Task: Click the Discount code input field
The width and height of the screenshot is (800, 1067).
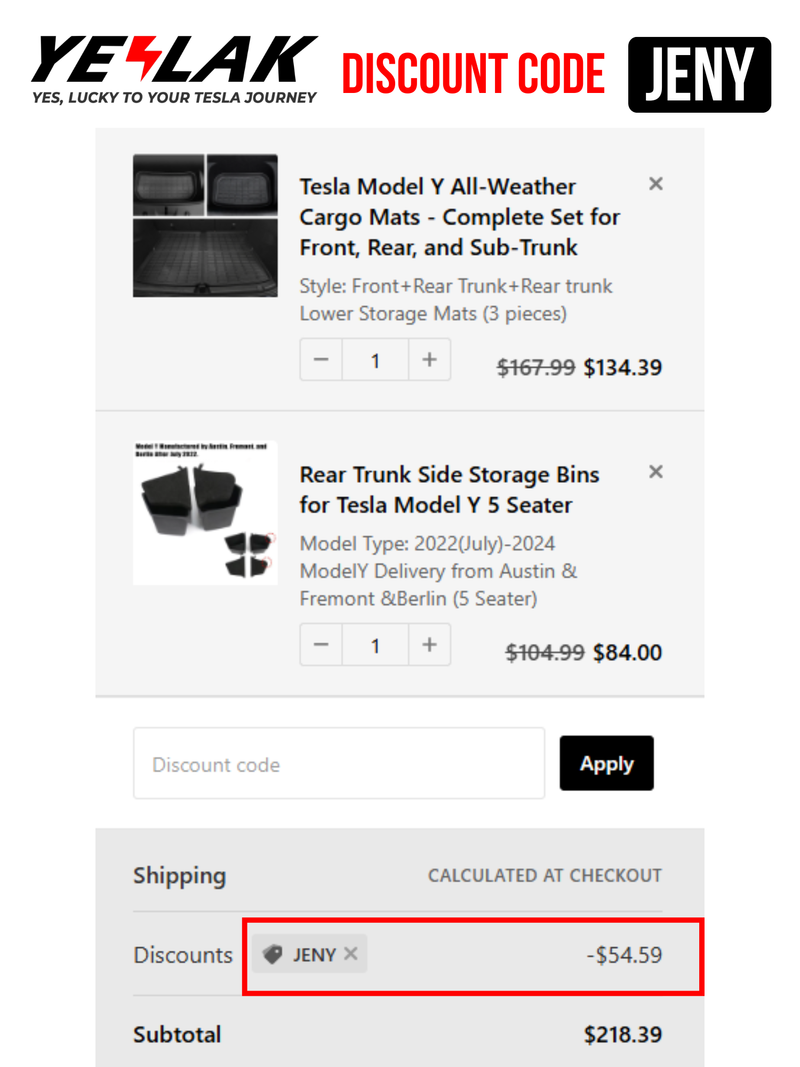Action: (x=338, y=763)
